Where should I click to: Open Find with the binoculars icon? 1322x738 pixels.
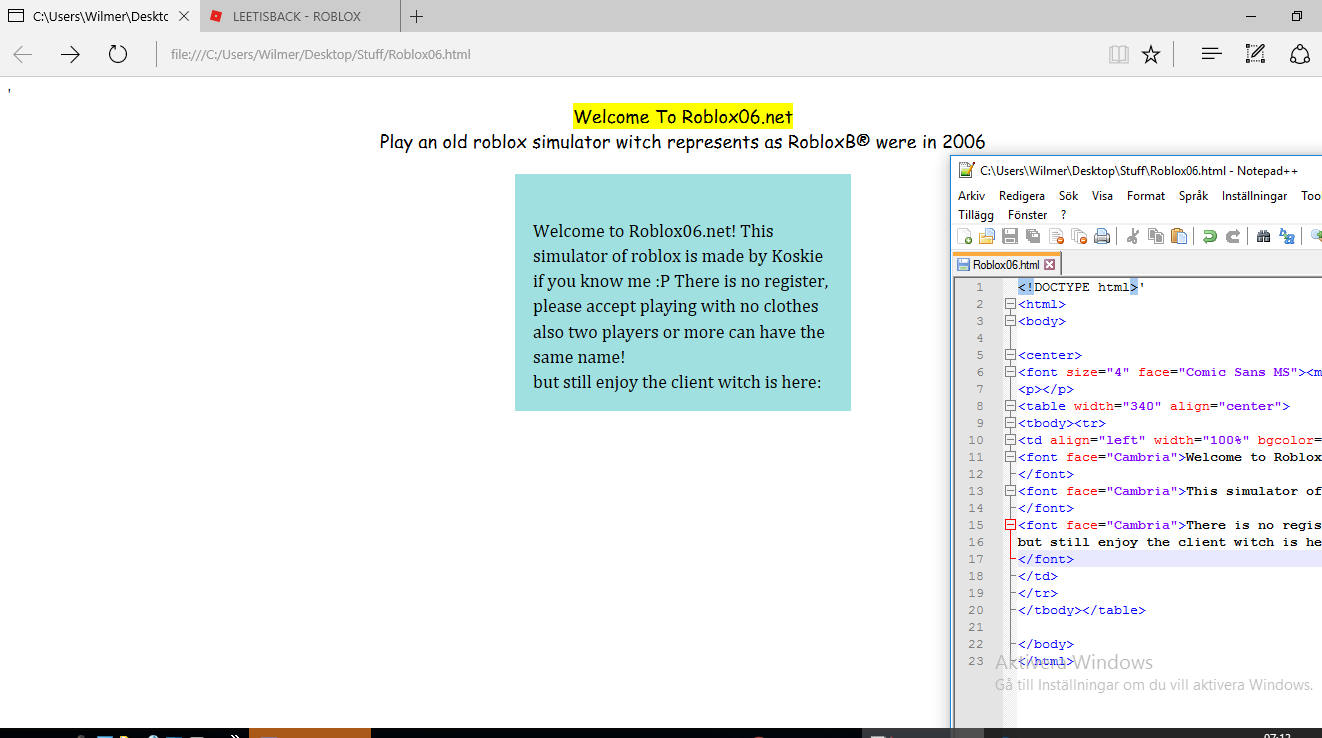[1264, 237]
